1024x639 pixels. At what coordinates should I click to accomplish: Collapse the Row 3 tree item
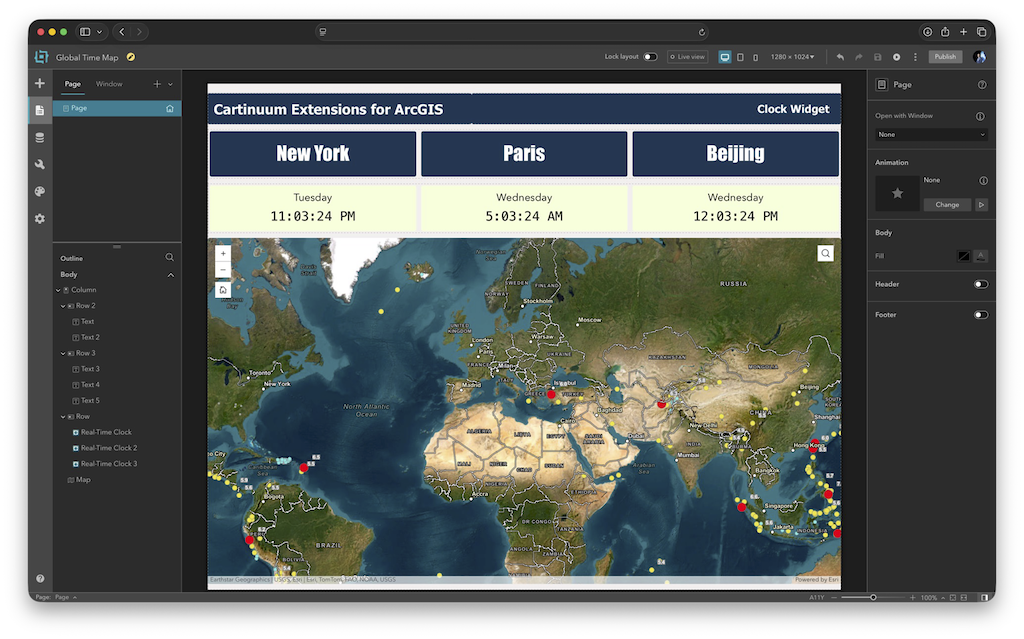tap(61, 353)
